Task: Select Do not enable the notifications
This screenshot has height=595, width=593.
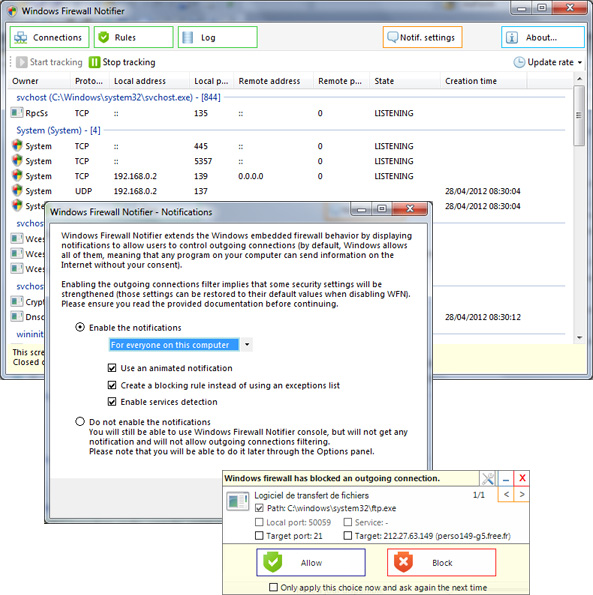Action: point(80,422)
